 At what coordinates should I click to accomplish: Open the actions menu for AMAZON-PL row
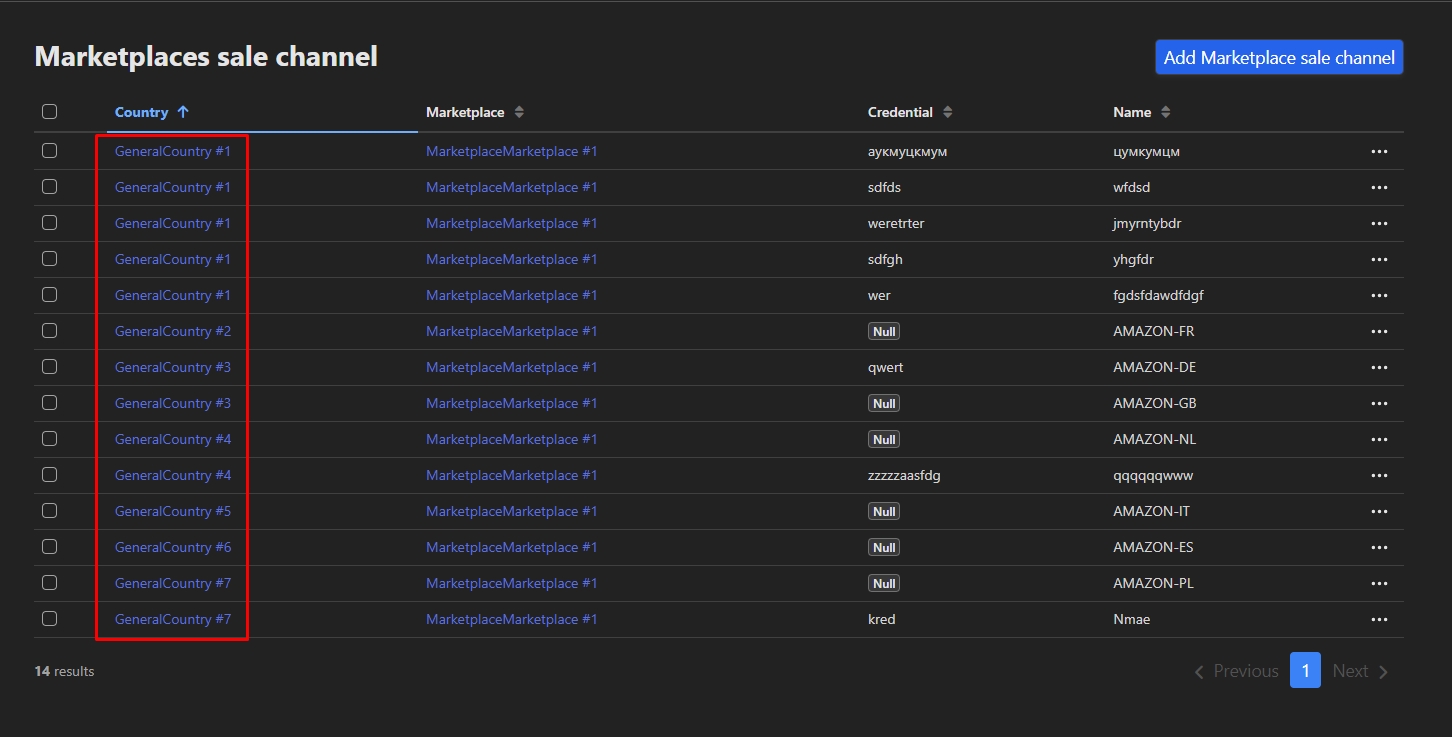(x=1380, y=583)
